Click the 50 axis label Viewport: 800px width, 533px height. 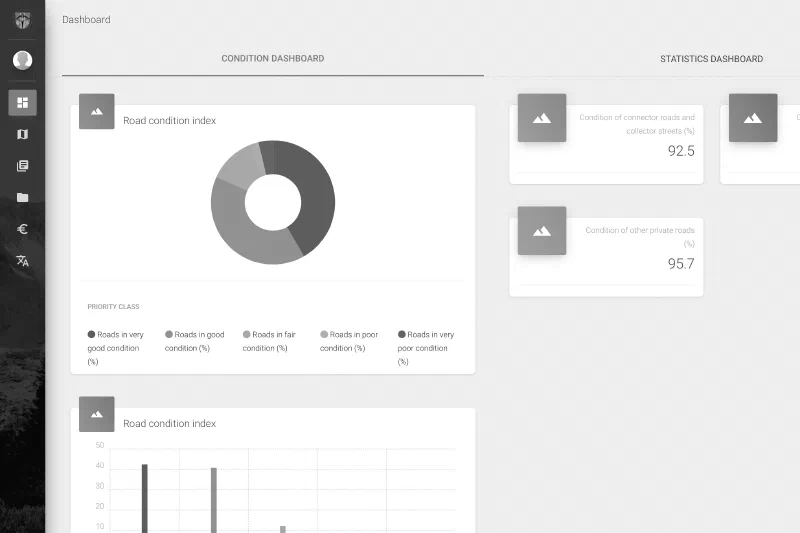[99, 445]
